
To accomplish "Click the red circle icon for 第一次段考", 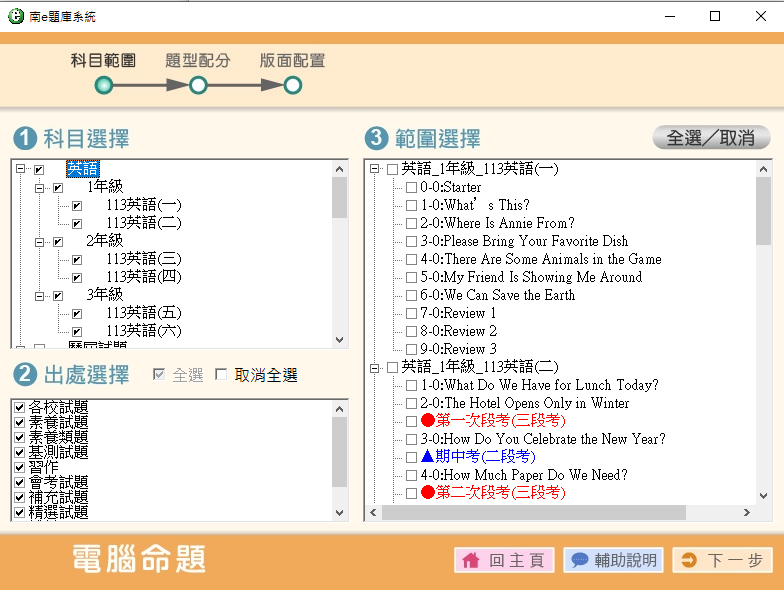I will point(428,421).
